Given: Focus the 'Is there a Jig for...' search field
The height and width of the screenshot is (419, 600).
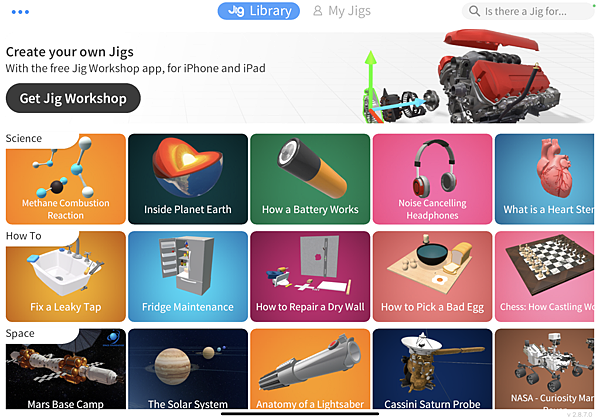Looking at the screenshot, I should [x=528, y=11].
